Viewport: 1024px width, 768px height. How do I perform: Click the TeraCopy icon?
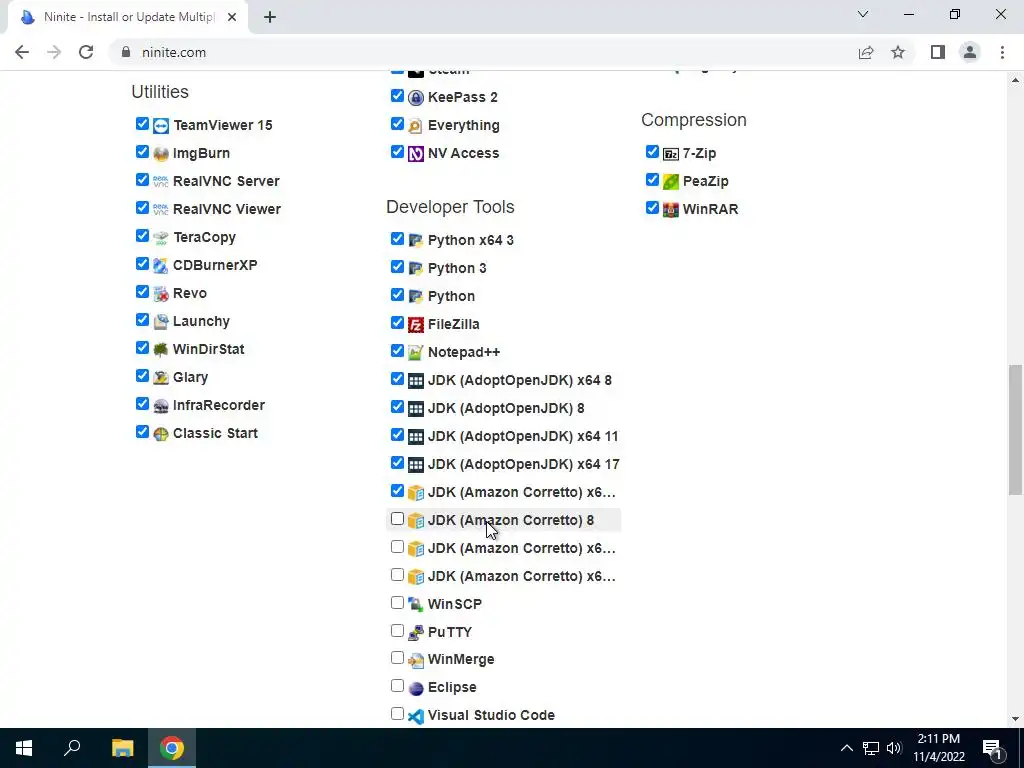click(161, 238)
